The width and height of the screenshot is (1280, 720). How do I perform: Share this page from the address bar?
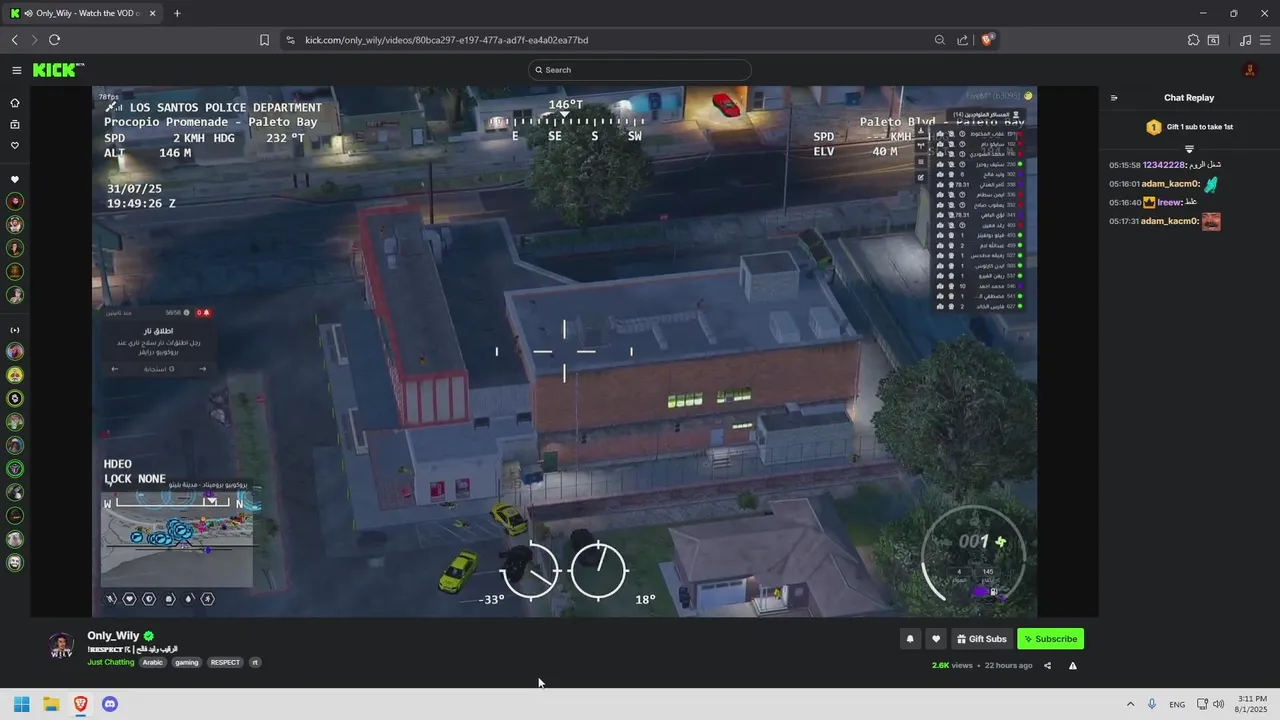pos(962,40)
